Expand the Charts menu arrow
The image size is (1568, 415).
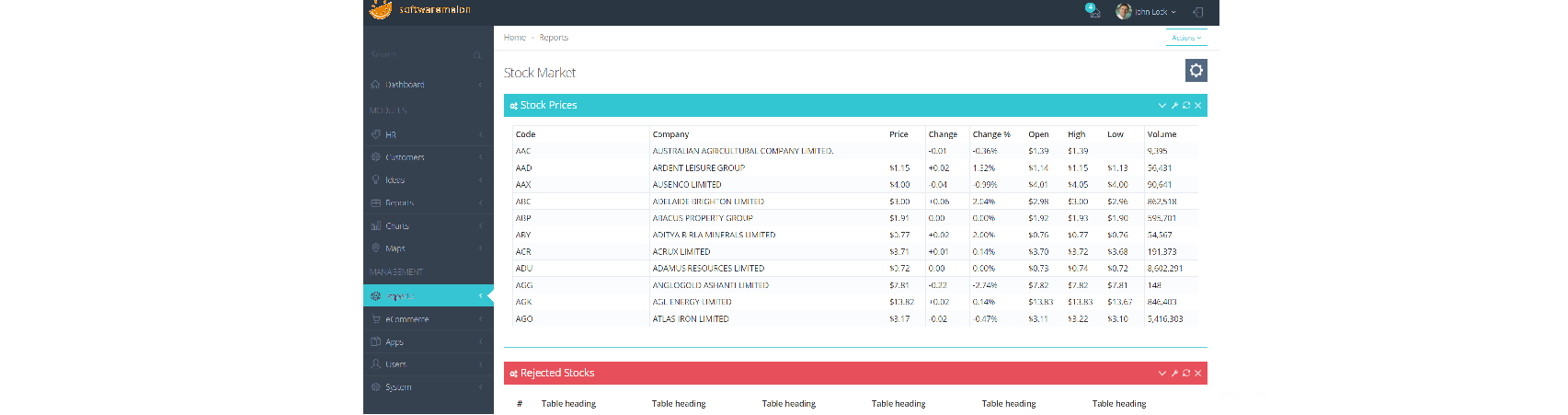pos(480,225)
